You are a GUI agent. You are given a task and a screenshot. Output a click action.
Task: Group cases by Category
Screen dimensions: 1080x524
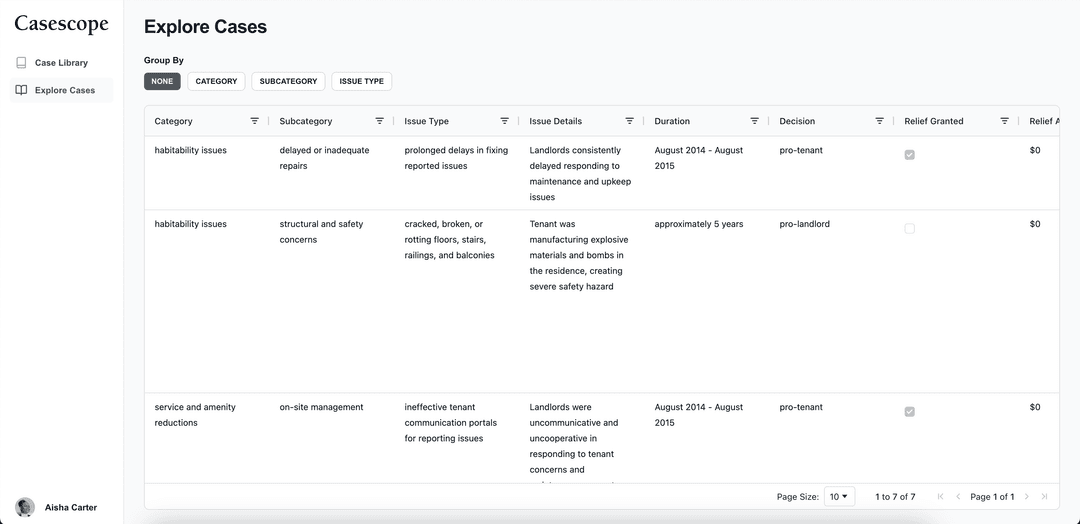[x=216, y=81]
